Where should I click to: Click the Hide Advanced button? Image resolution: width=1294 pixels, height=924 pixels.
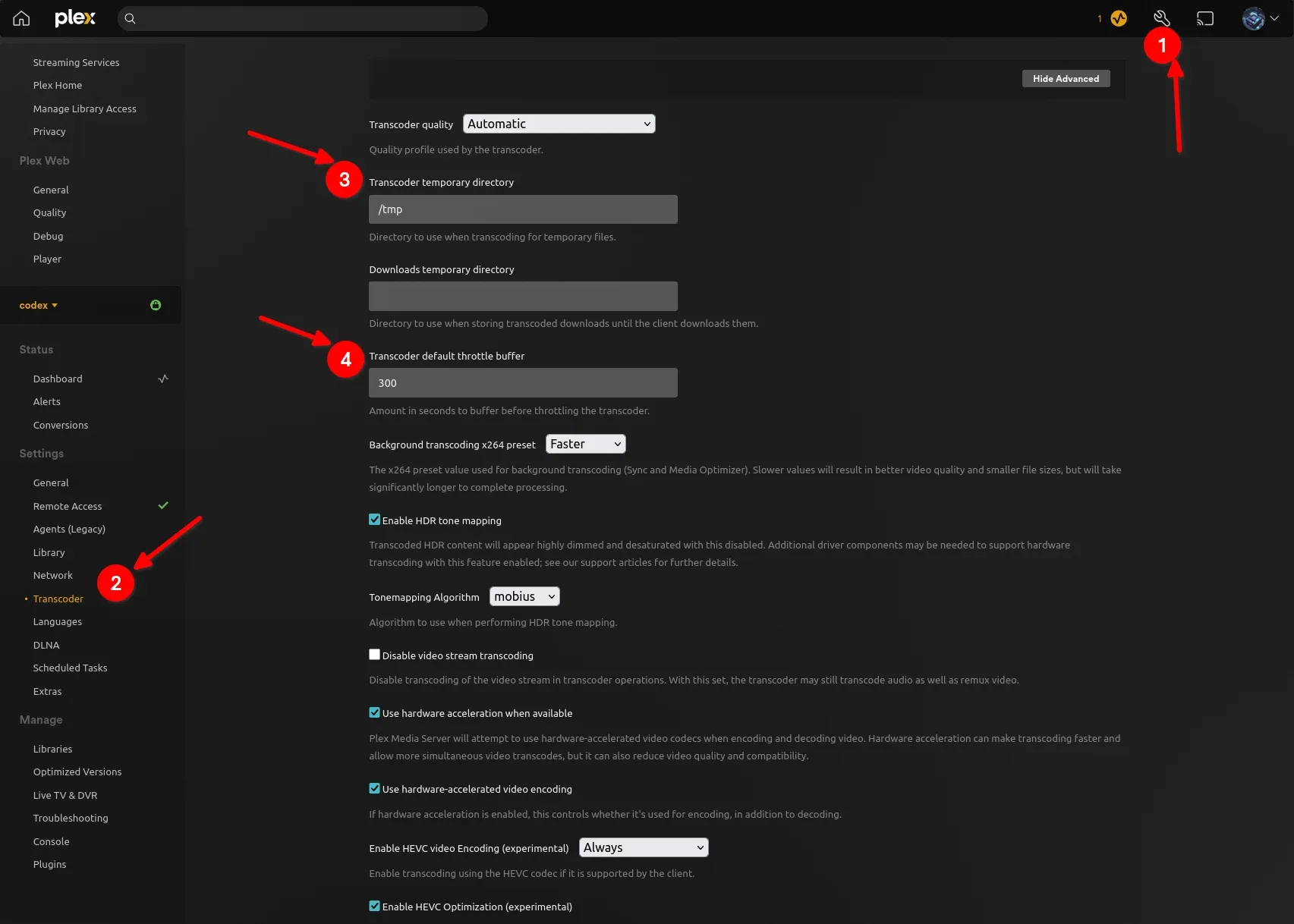1066,79
